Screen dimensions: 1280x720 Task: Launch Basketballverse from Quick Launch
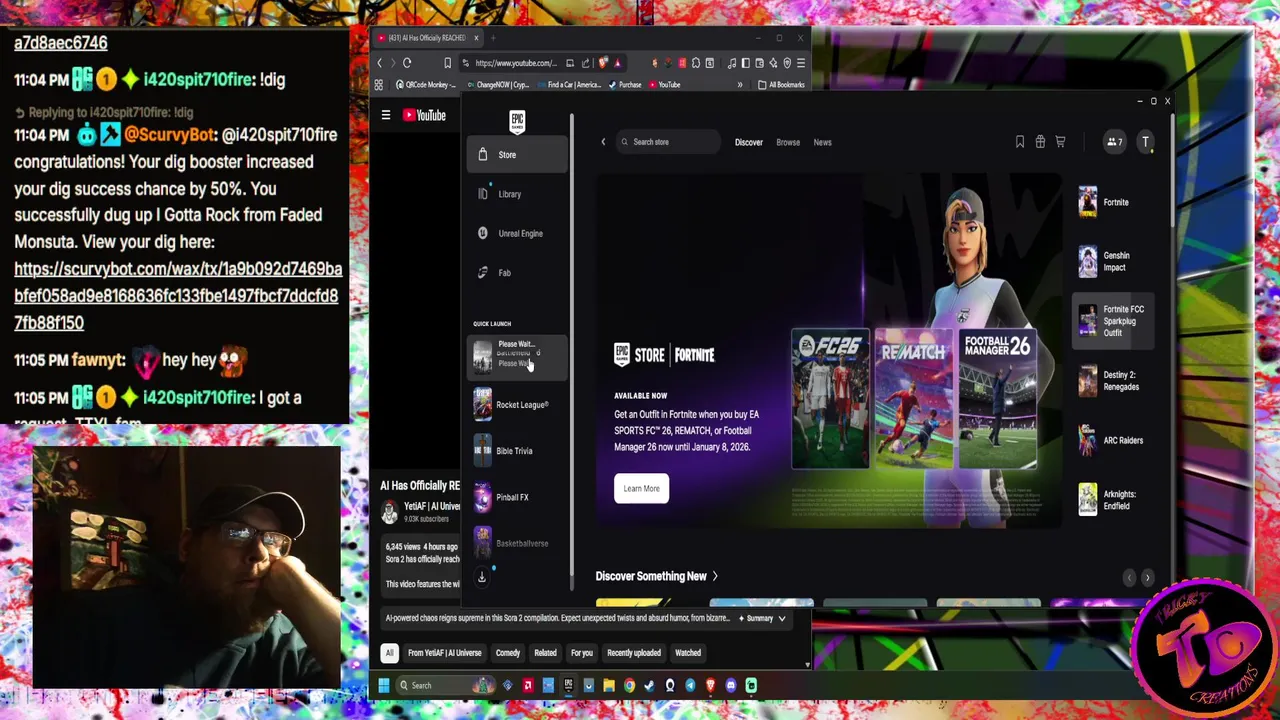[517, 543]
